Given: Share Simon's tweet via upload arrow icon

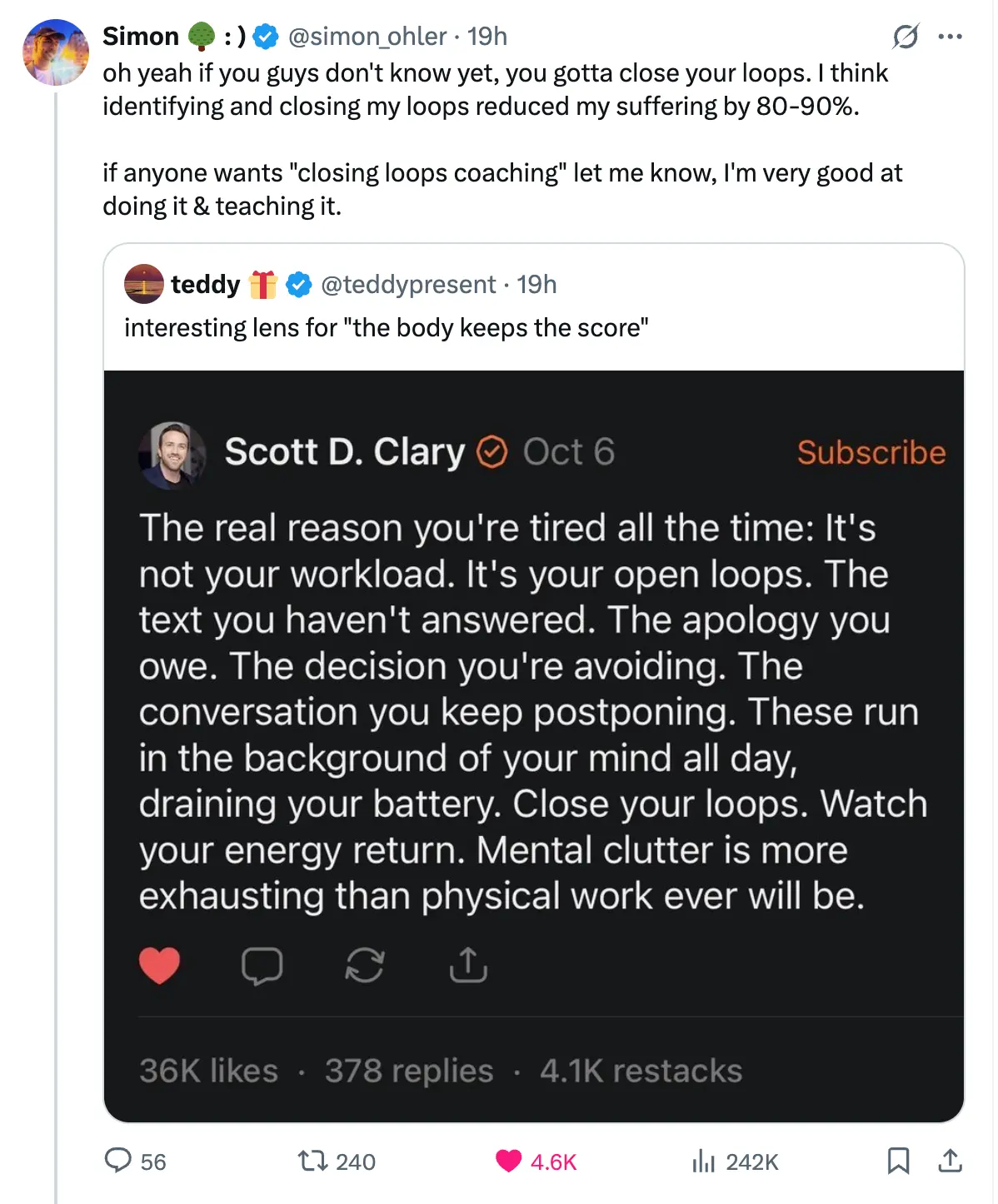Looking at the screenshot, I should (x=950, y=1161).
